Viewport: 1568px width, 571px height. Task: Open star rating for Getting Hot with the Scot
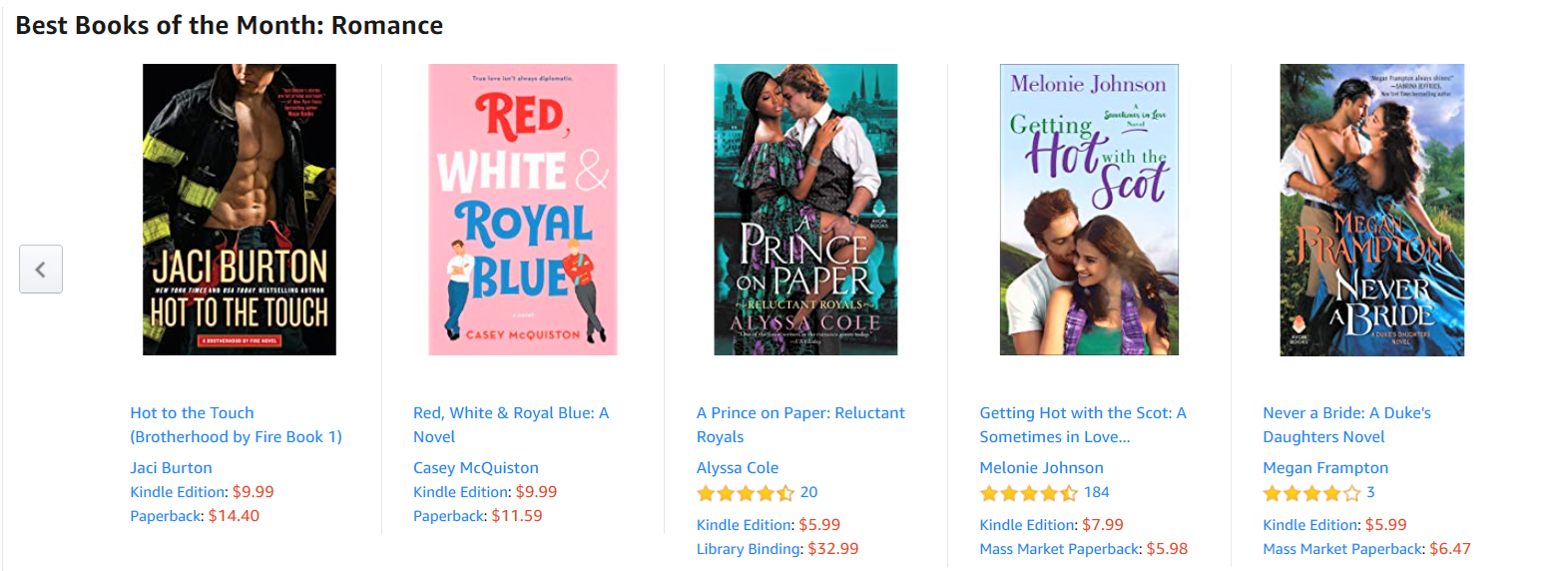1029,493
